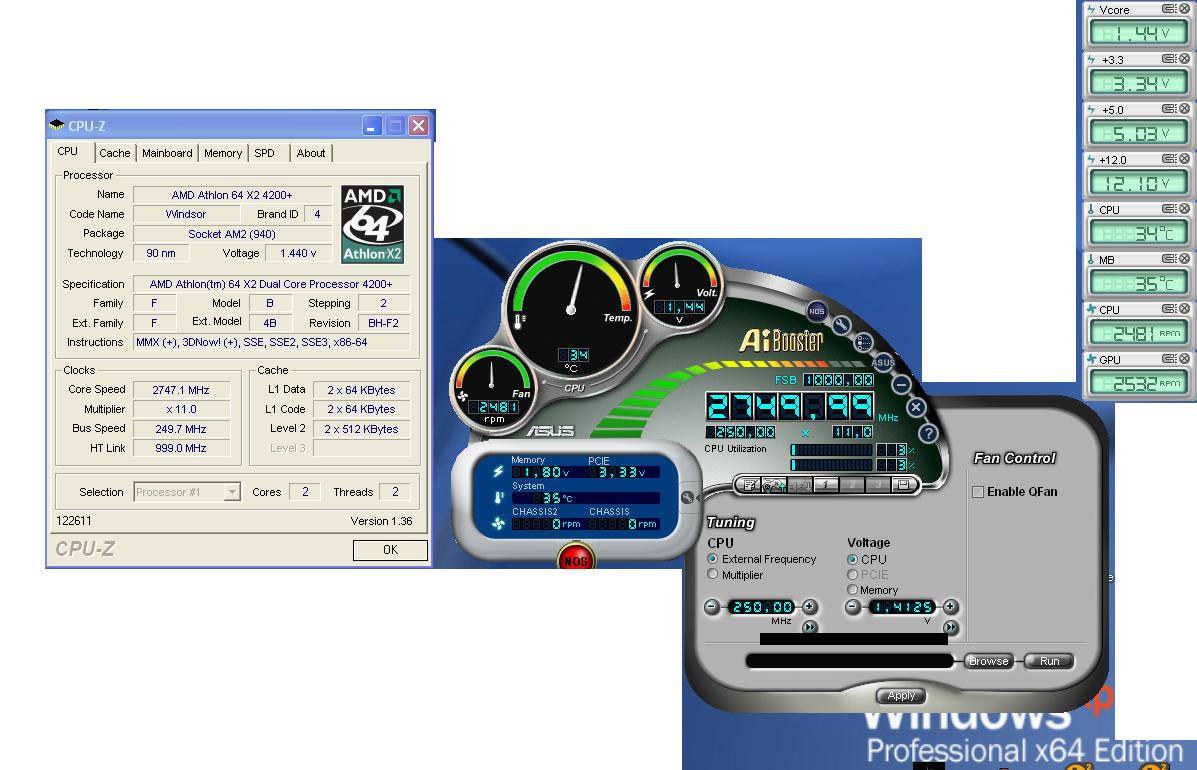Open the Memory tab in CPU-Z

[x=223, y=153]
